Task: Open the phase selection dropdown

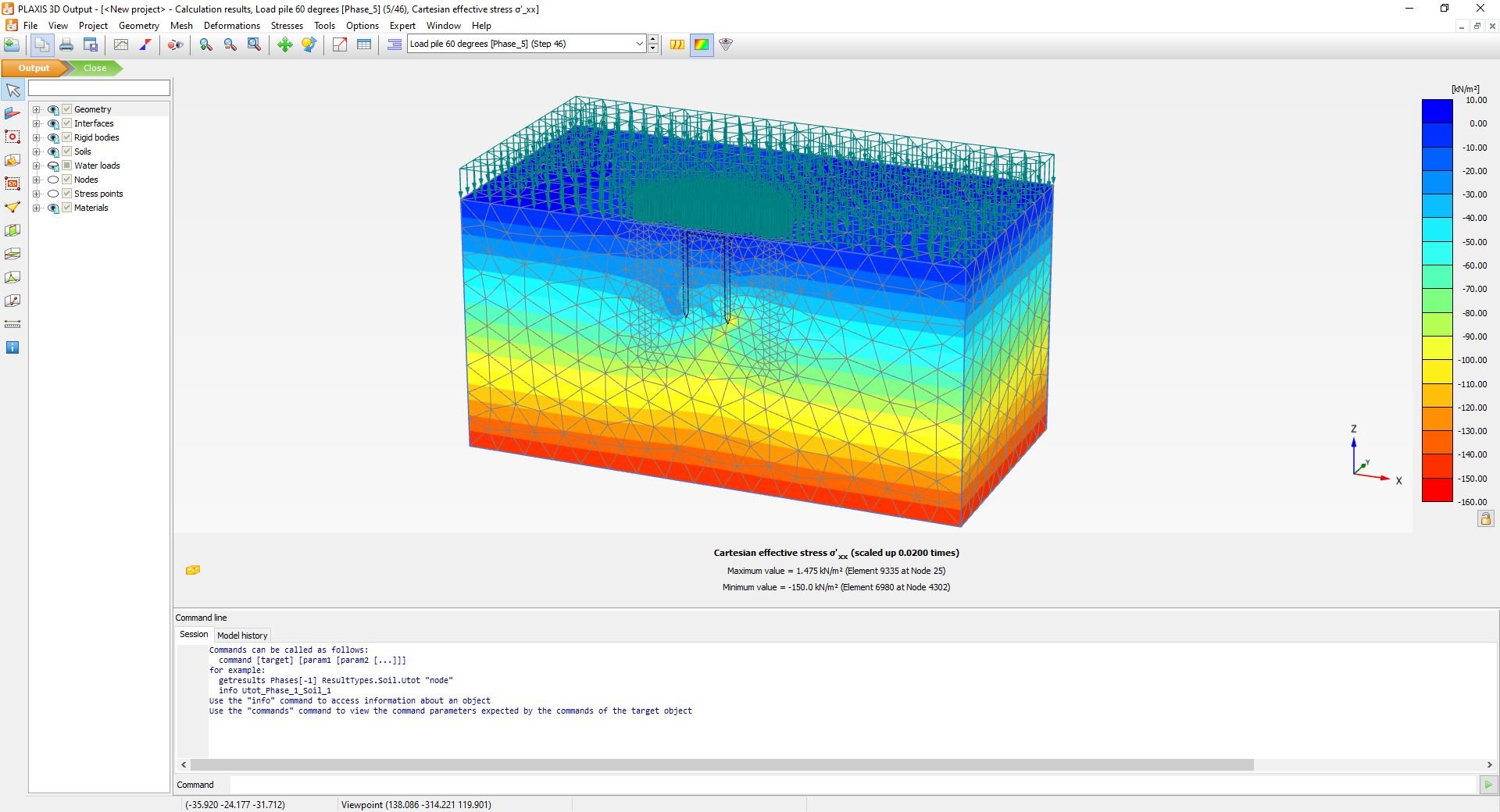Action: [639, 44]
